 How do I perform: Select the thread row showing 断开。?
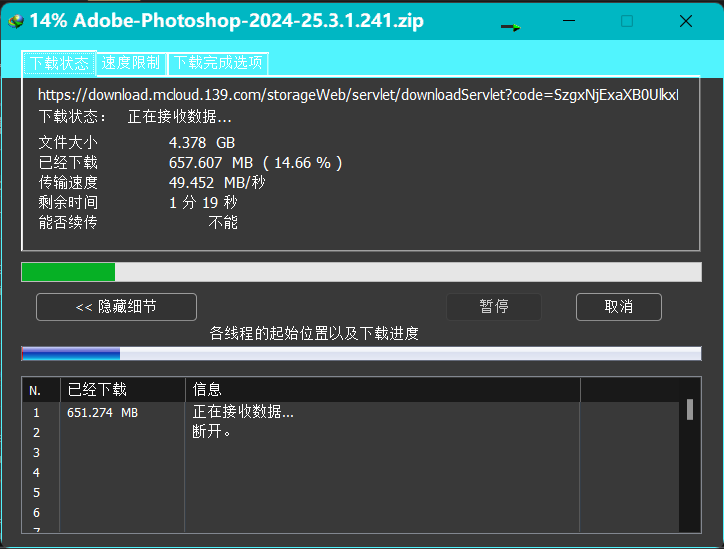(351, 432)
